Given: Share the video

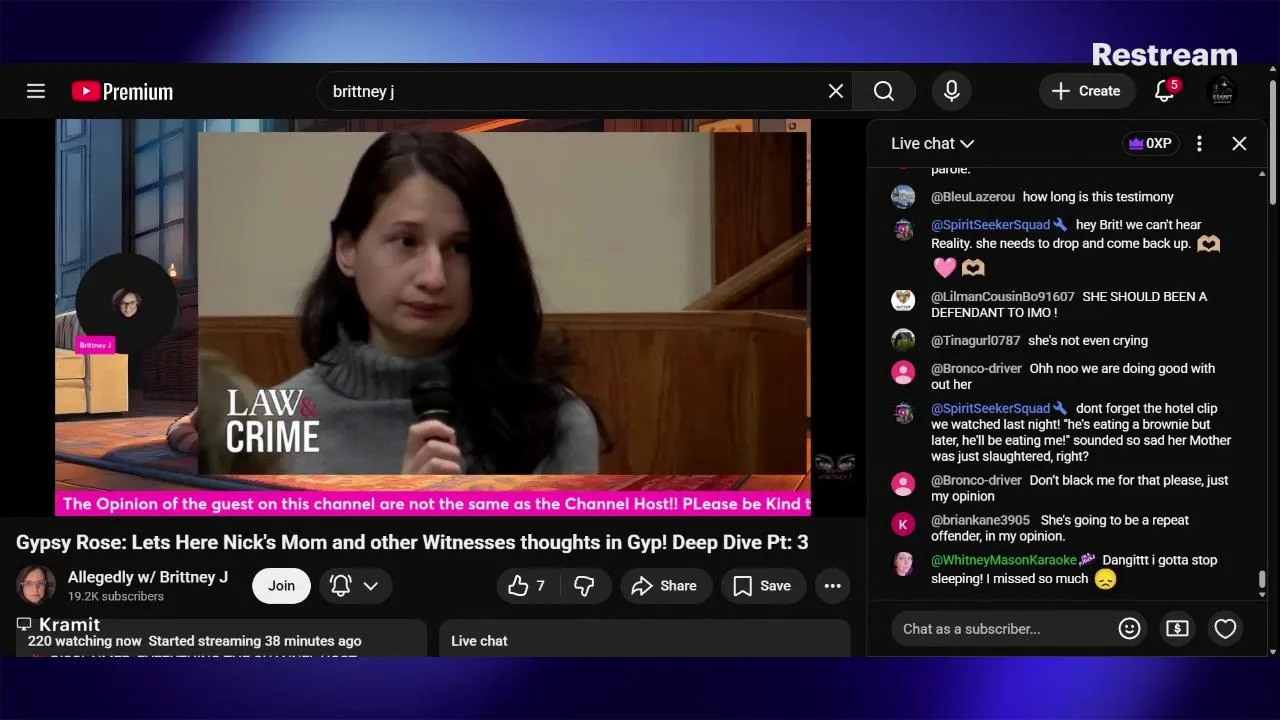Looking at the screenshot, I should [x=666, y=586].
